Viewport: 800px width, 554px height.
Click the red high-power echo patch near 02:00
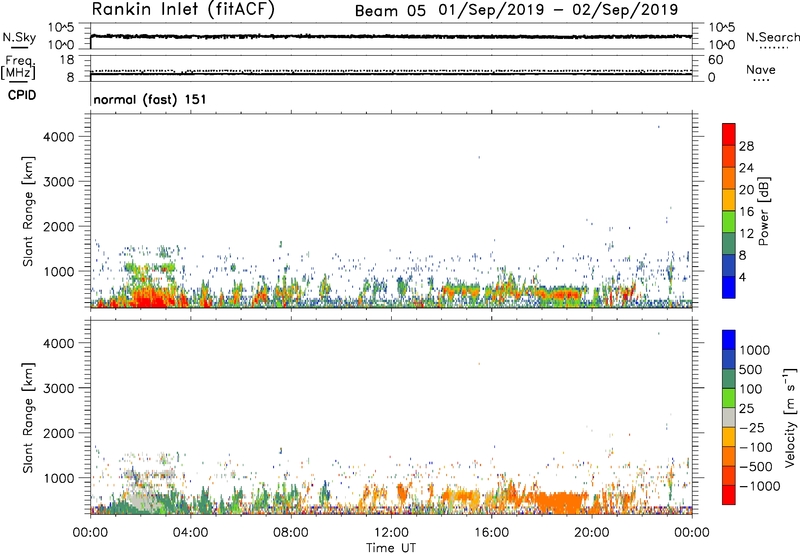point(151,298)
